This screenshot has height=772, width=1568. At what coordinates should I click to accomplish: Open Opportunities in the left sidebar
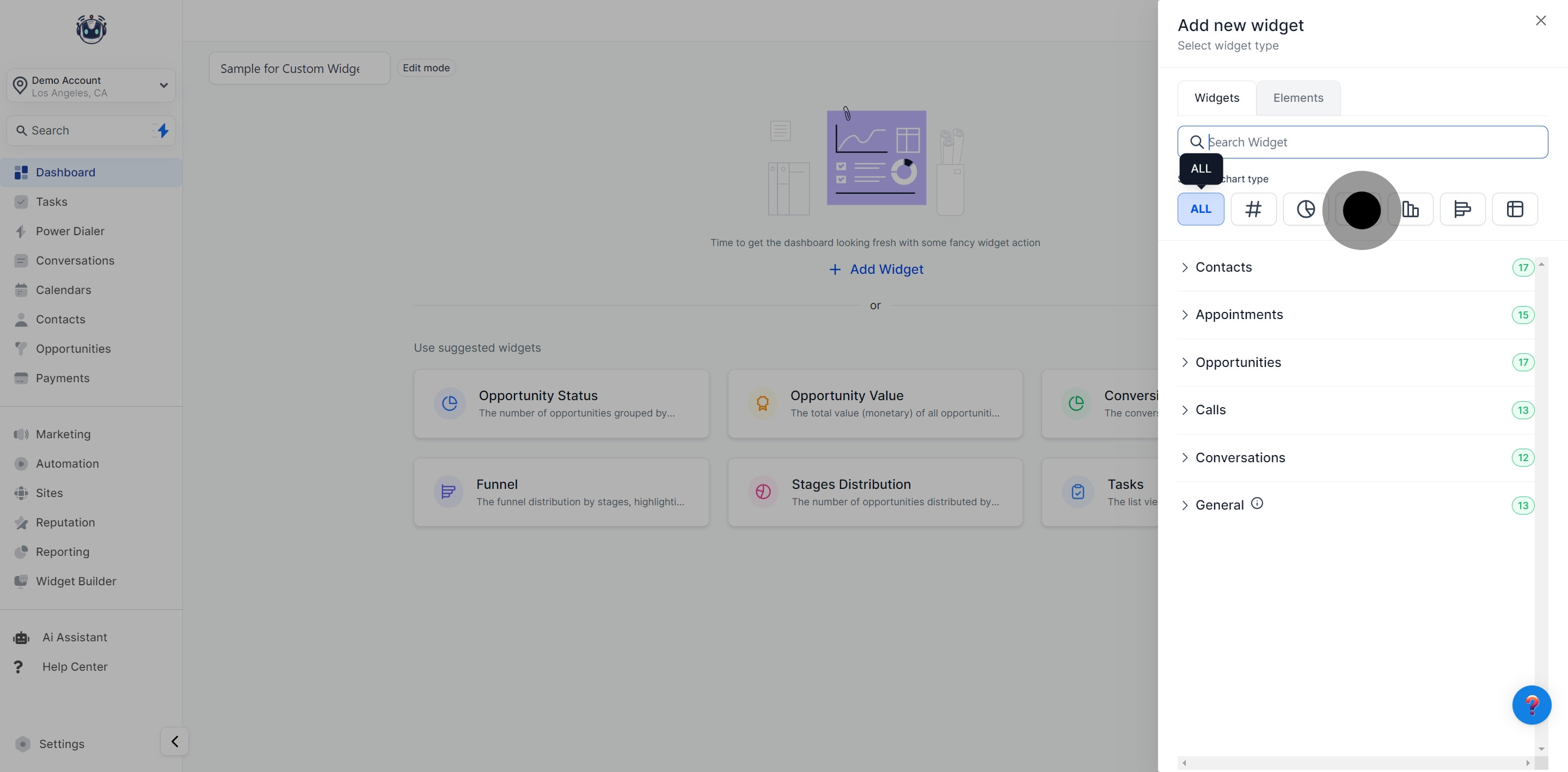coord(91,349)
